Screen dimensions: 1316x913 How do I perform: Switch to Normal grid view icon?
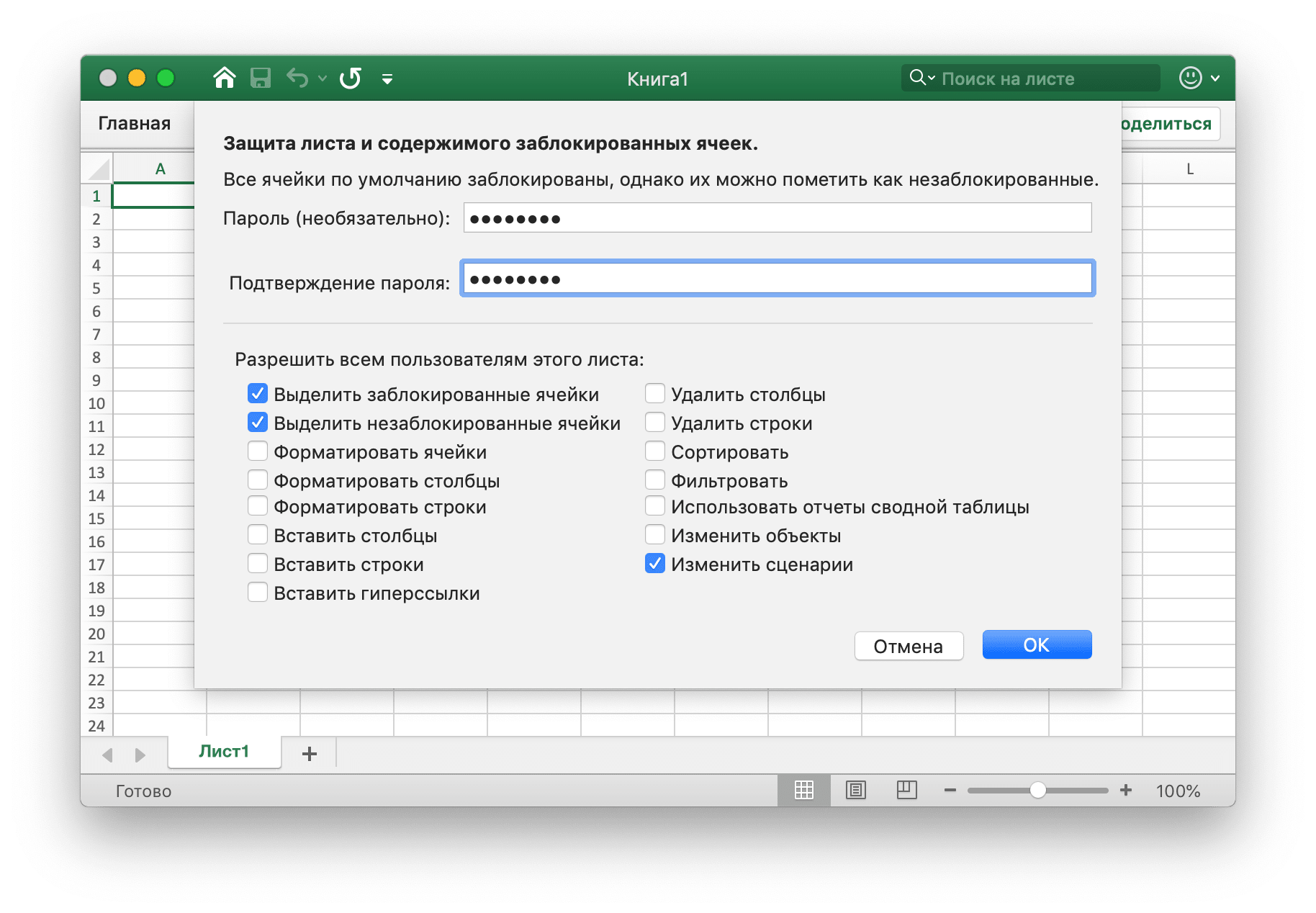pyautogui.click(x=804, y=790)
